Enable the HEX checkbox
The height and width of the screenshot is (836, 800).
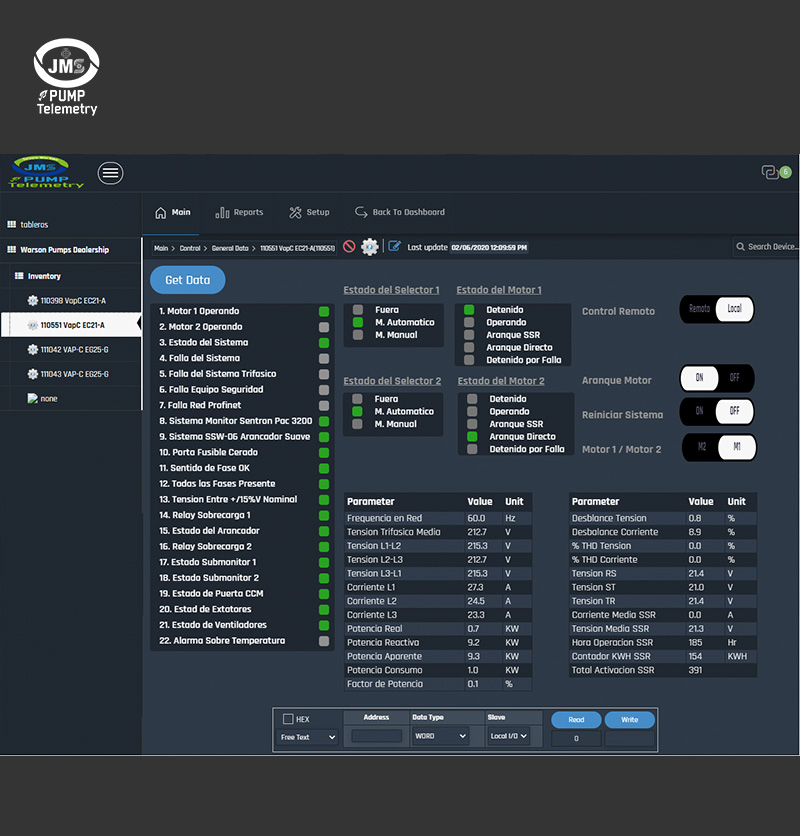click(x=288, y=719)
